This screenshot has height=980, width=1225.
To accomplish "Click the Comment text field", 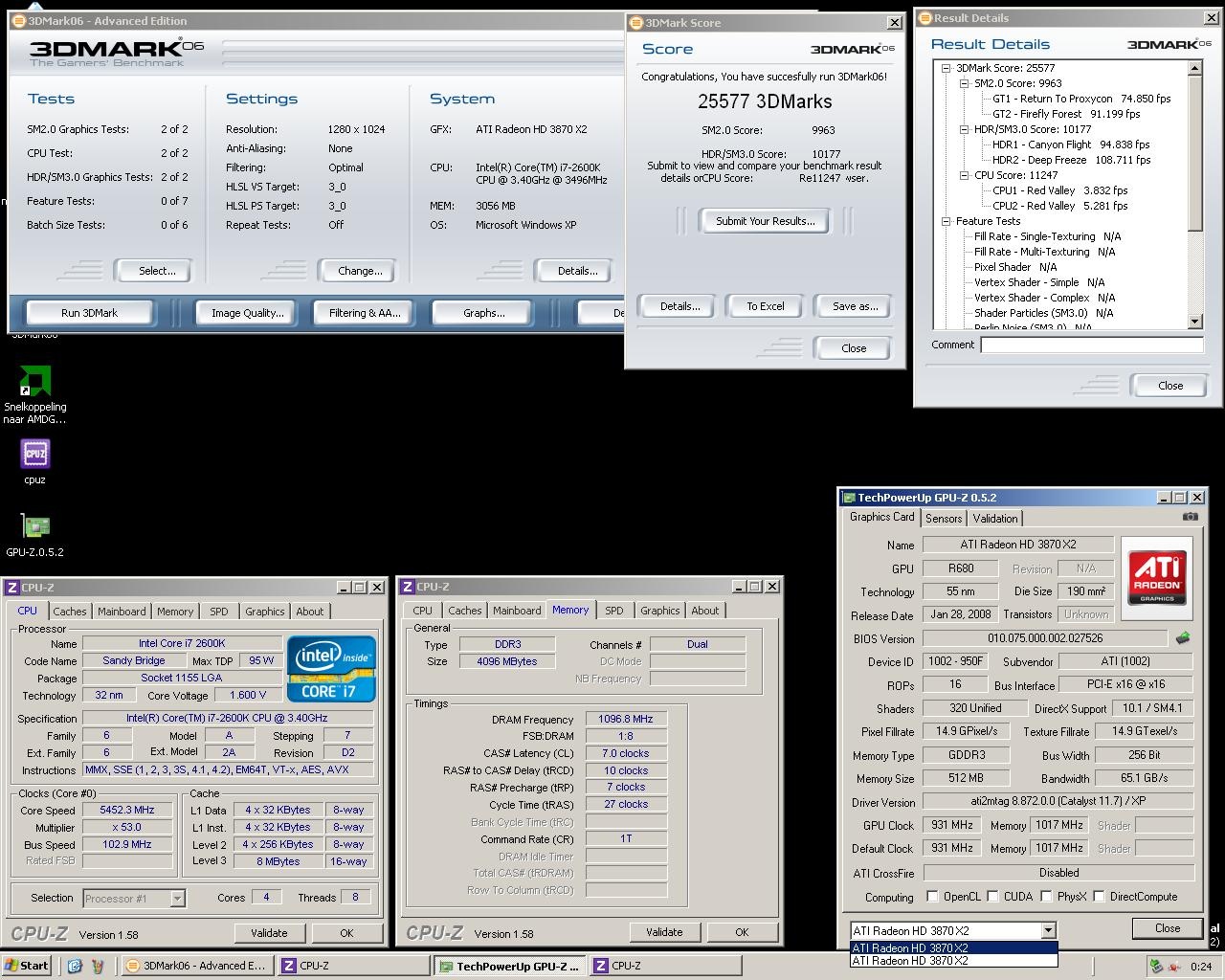I will [x=1091, y=345].
